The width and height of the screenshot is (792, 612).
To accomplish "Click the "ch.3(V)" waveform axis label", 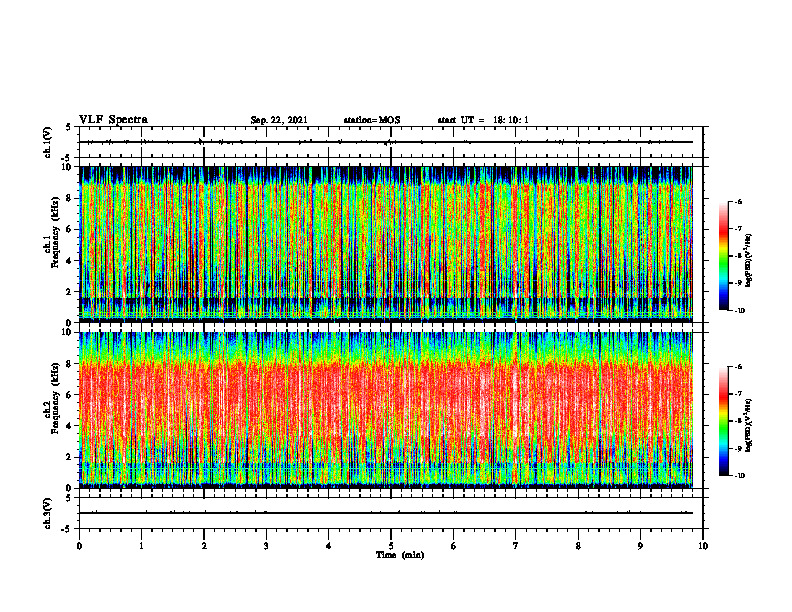I will click(x=48, y=513).
